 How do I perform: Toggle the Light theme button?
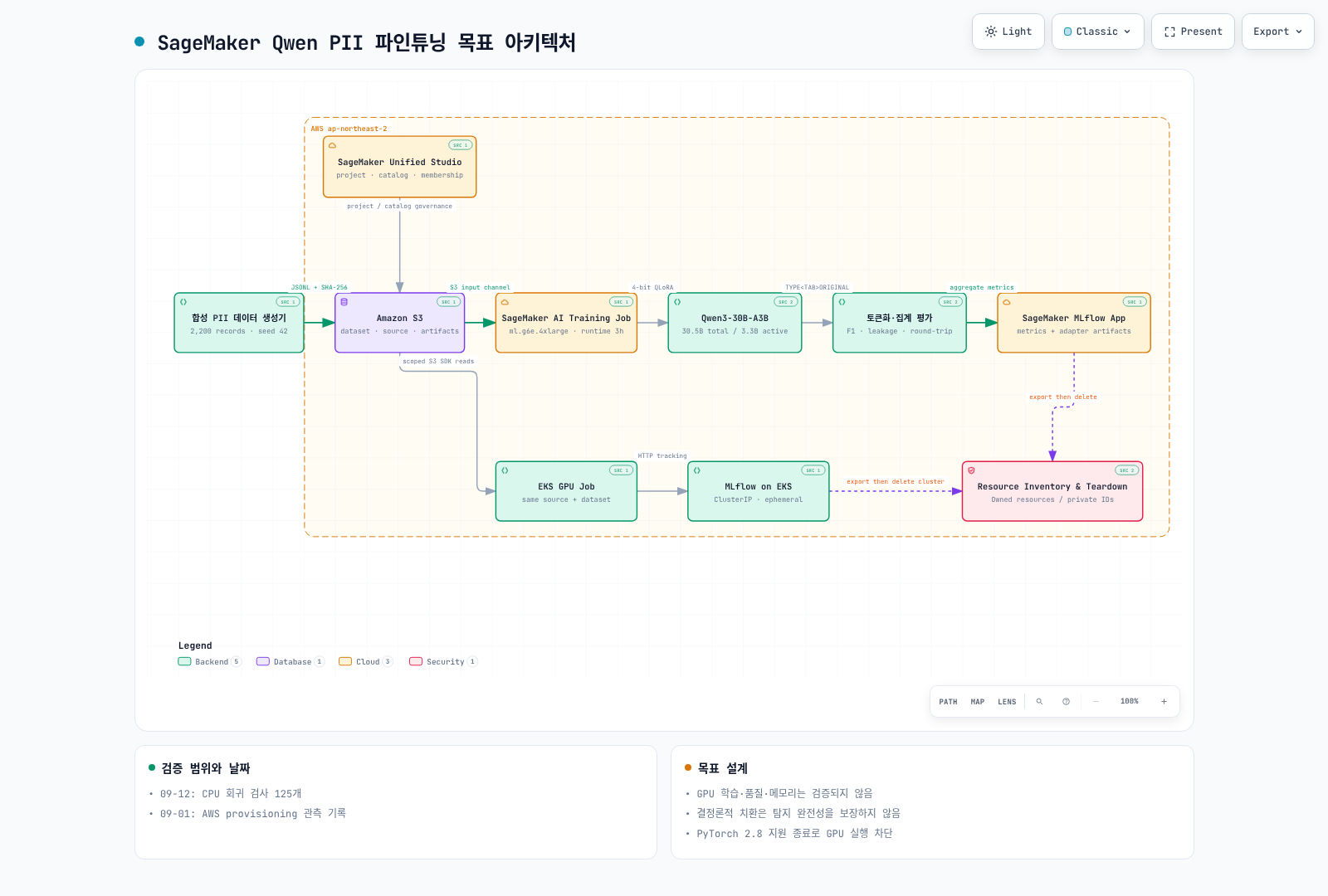coord(1008,32)
